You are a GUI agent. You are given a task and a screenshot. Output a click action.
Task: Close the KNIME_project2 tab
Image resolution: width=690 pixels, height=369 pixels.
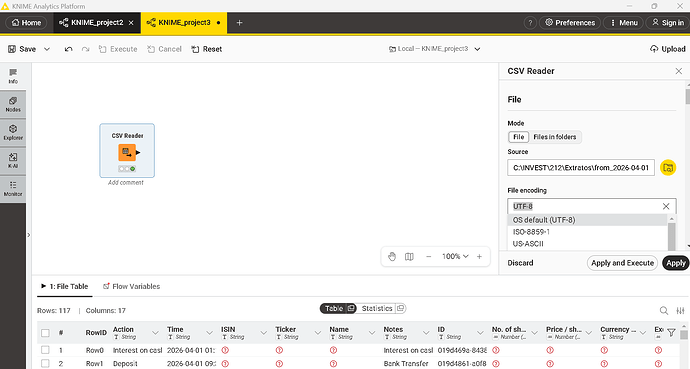tap(131, 23)
